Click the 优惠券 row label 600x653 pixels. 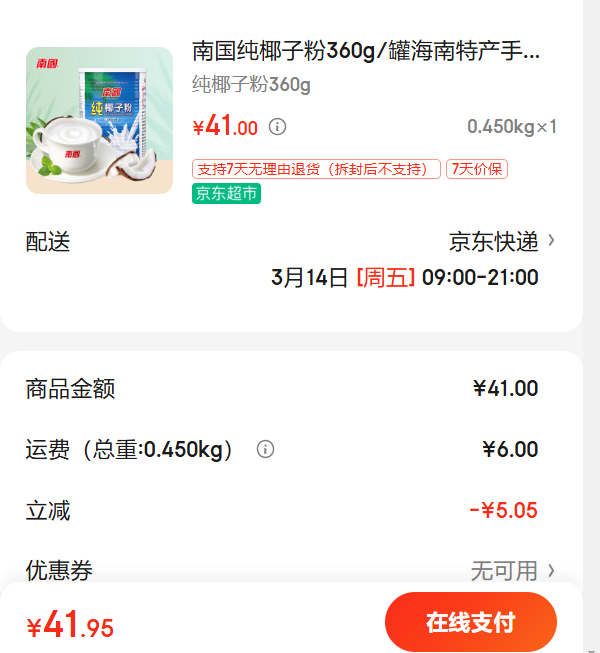pyautogui.click(x=59, y=570)
